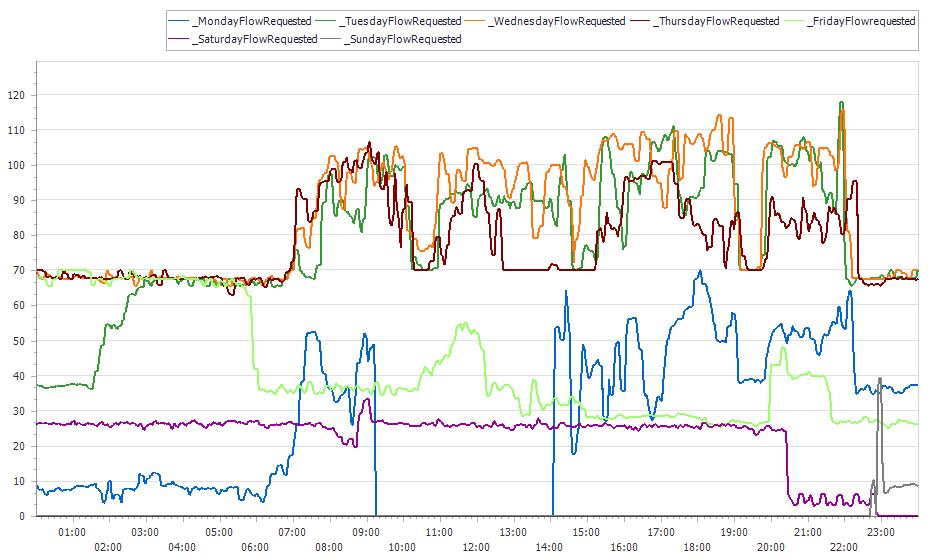
Task: Click the 10 y-axis label
Action: click(x=19, y=481)
